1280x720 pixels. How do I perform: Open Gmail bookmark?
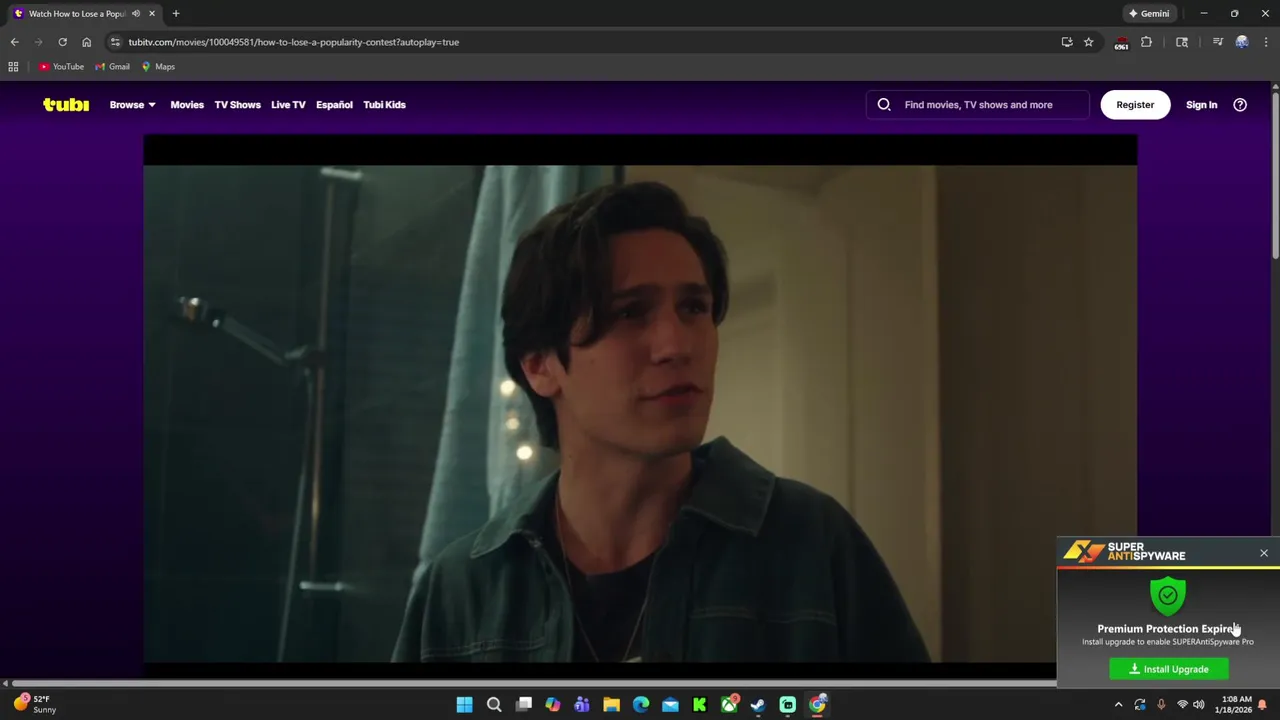coord(113,67)
